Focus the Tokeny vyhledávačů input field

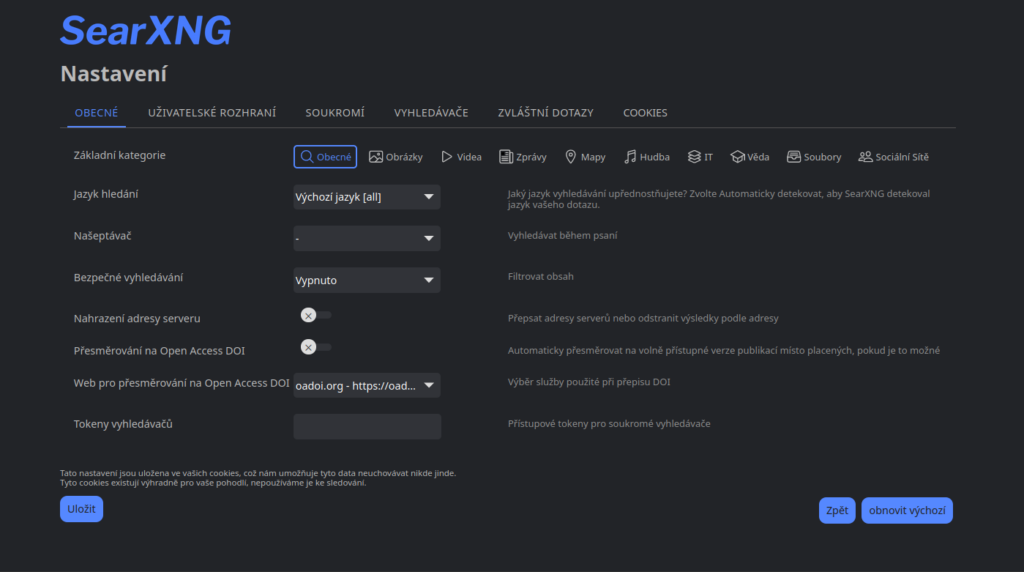coord(367,426)
